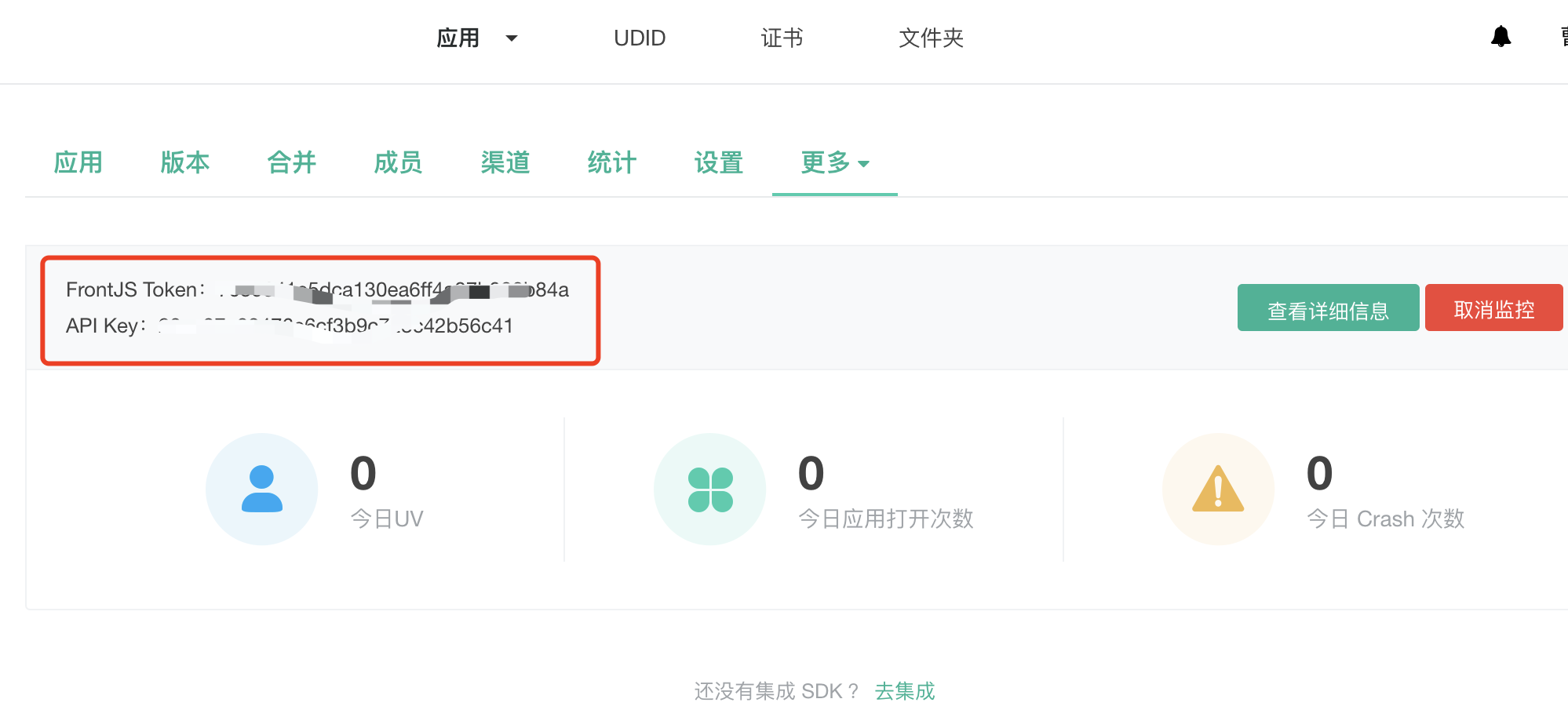Open the 合并 tab
The width and height of the screenshot is (1568, 728).
tap(292, 163)
